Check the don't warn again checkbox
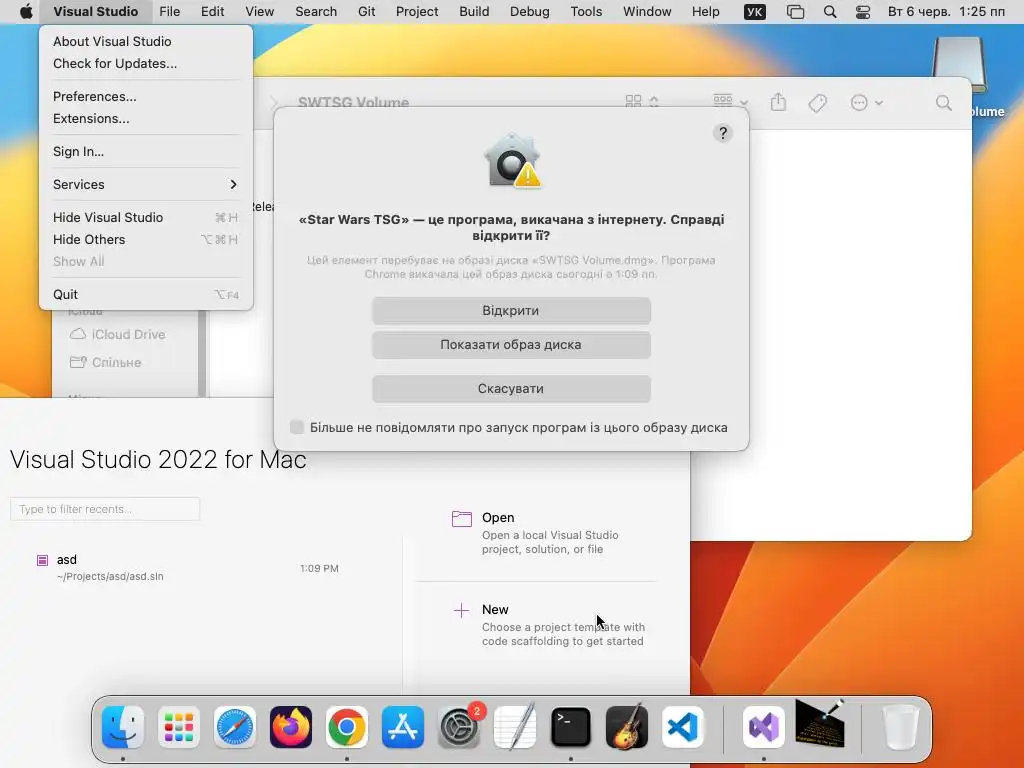The height and width of the screenshot is (768, 1024). coord(297,427)
